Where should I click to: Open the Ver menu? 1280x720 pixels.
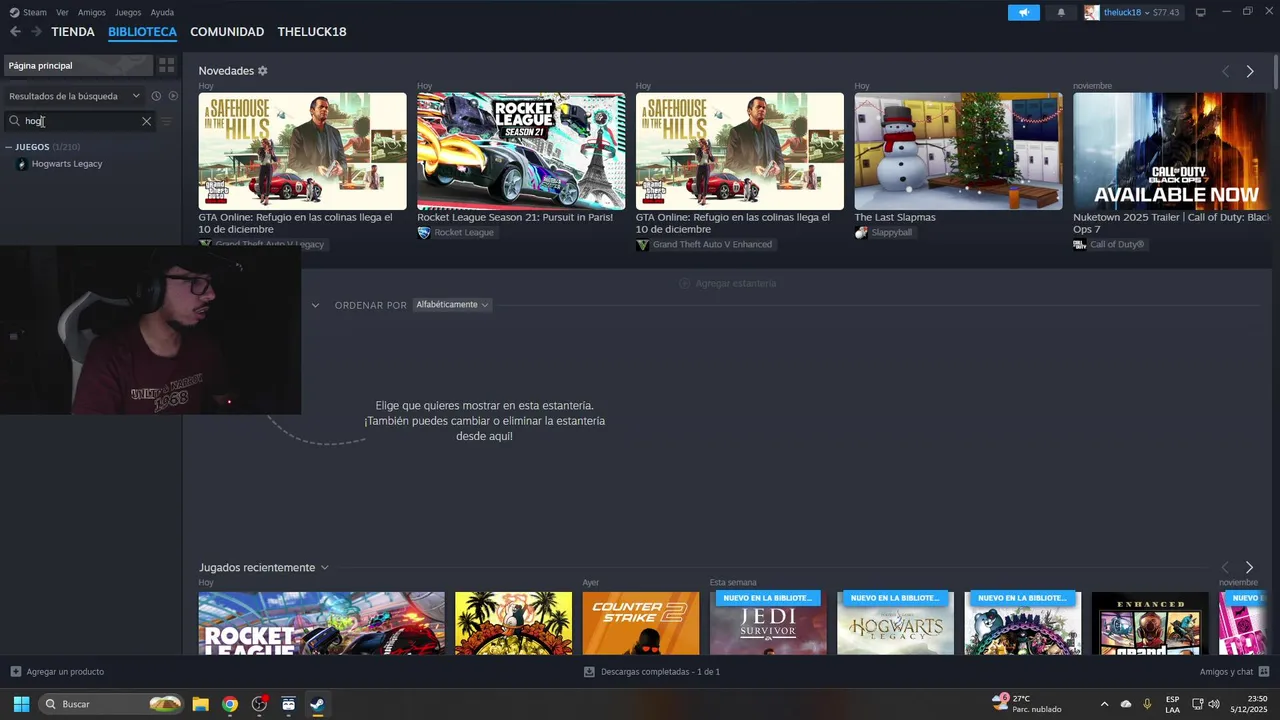tap(62, 13)
